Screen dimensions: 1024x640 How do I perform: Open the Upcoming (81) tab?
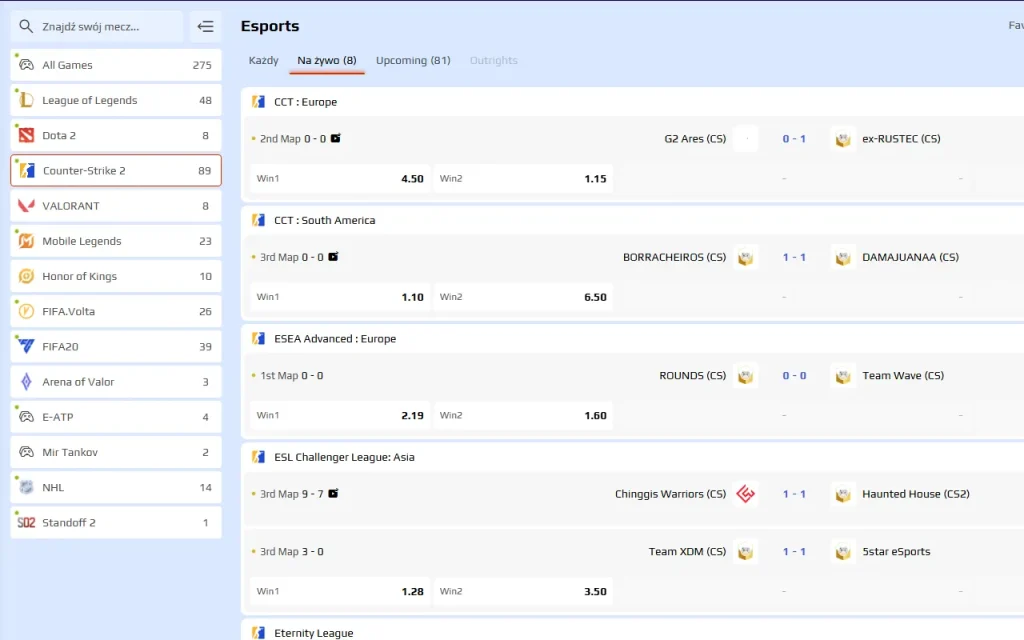[x=413, y=60]
